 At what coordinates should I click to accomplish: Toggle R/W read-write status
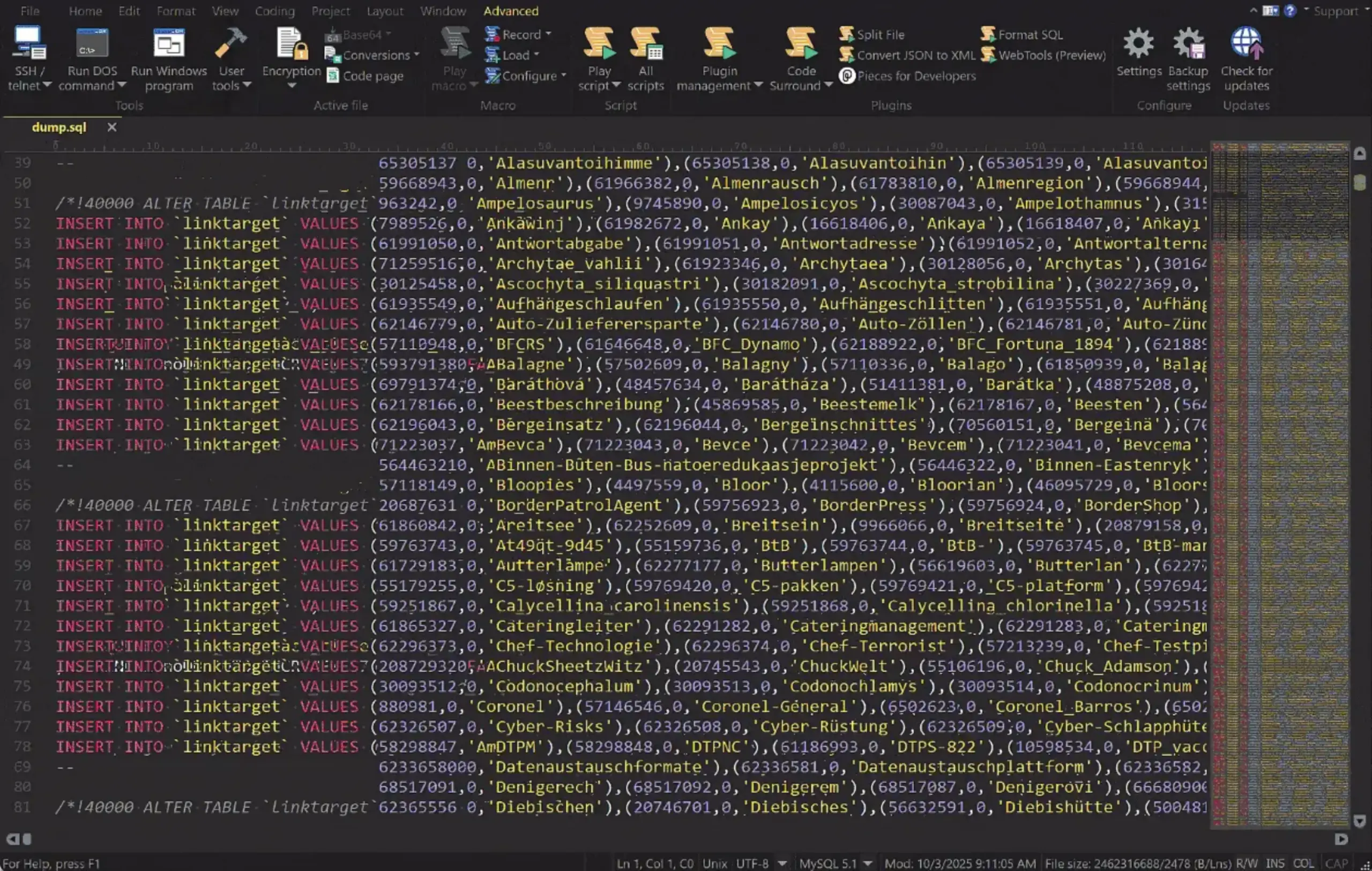(1247, 864)
